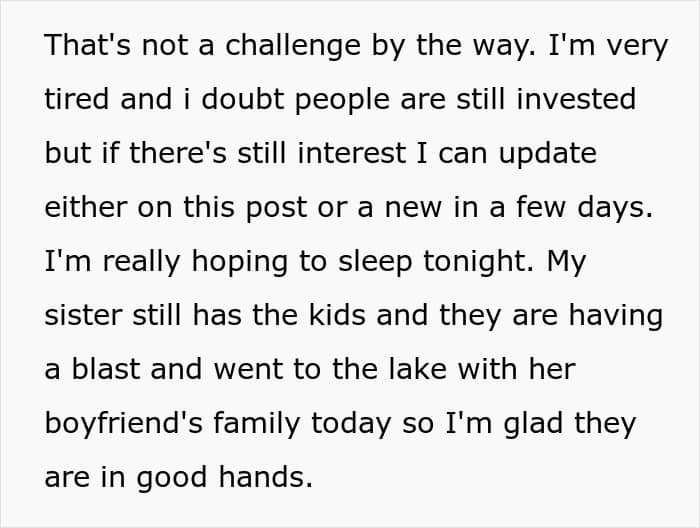Viewport: 700px width, 528px height.
Task: Click the word "update" in third line
Action: coord(547,154)
